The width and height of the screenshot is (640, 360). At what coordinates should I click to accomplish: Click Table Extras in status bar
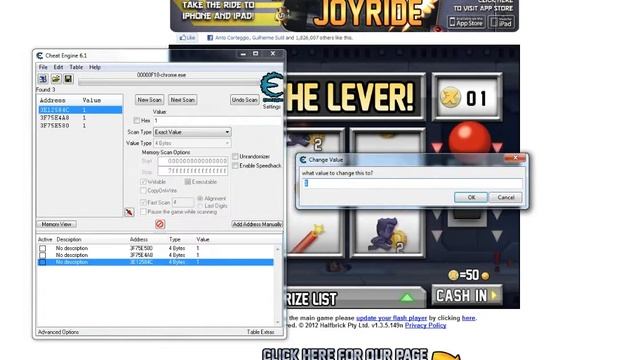[x=261, y=332]
